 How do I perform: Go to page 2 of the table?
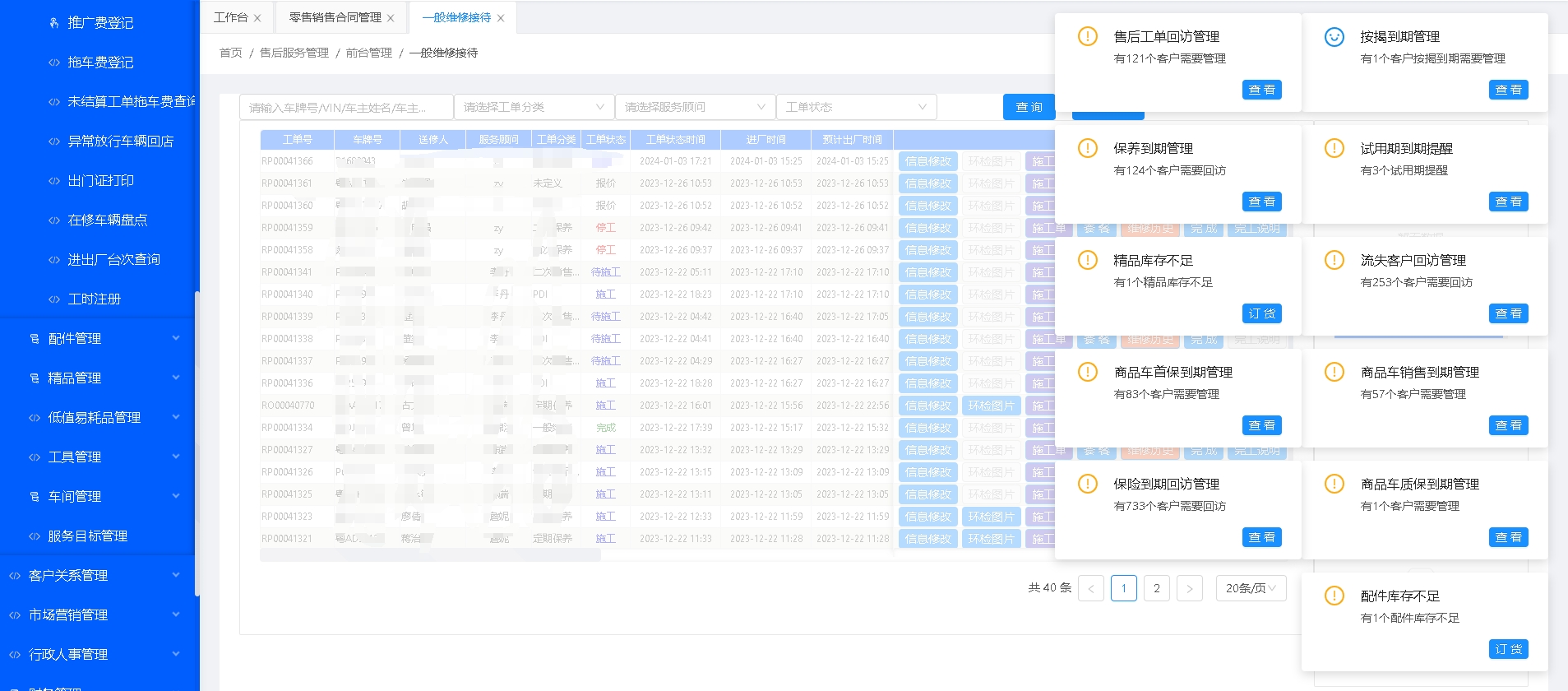[1157, 588]
